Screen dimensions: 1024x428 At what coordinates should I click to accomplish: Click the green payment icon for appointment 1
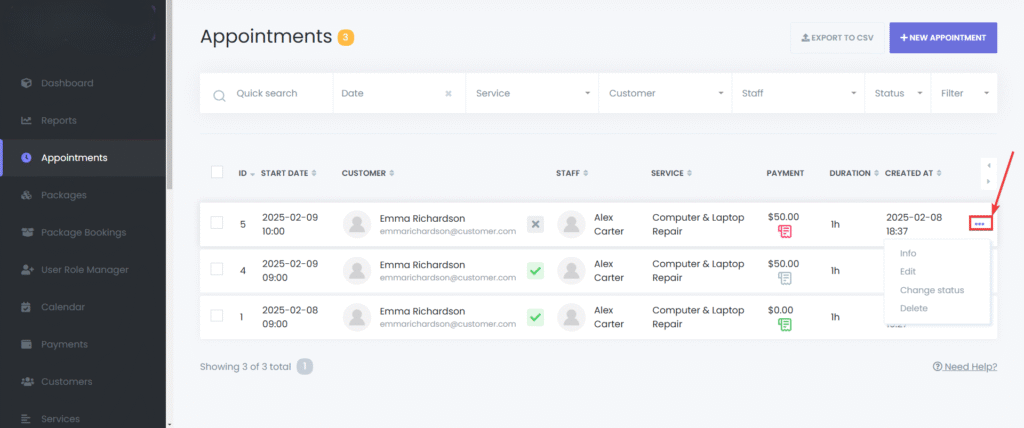(785, 326)
